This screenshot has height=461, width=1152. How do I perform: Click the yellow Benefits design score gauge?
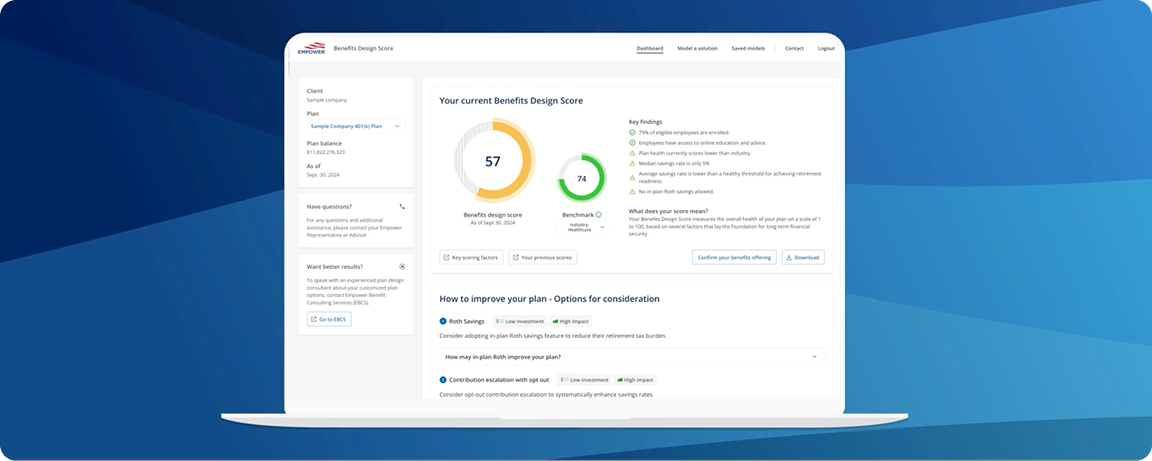pos(493,161)
